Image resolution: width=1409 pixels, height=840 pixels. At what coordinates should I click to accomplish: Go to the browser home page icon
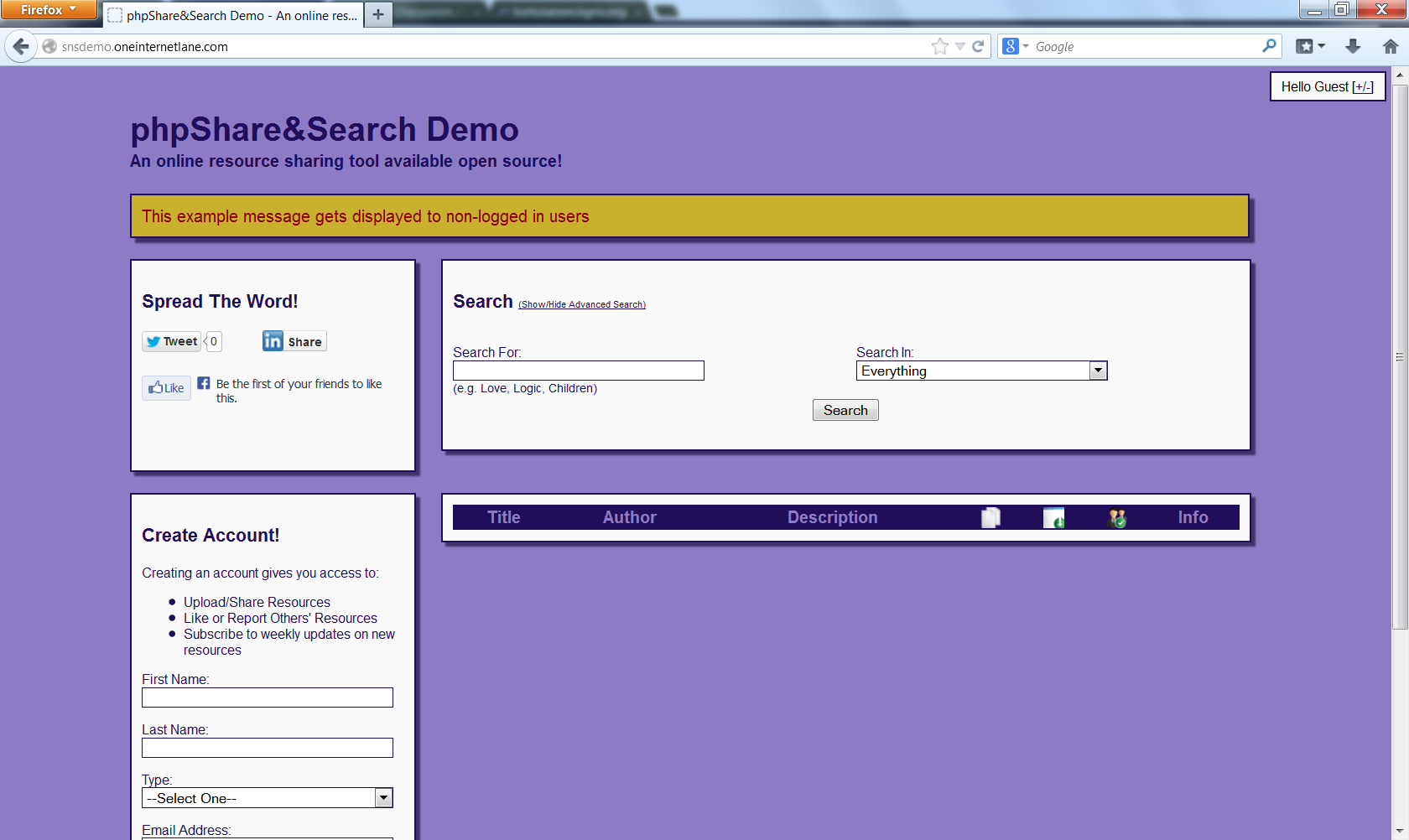[1390, 47]
